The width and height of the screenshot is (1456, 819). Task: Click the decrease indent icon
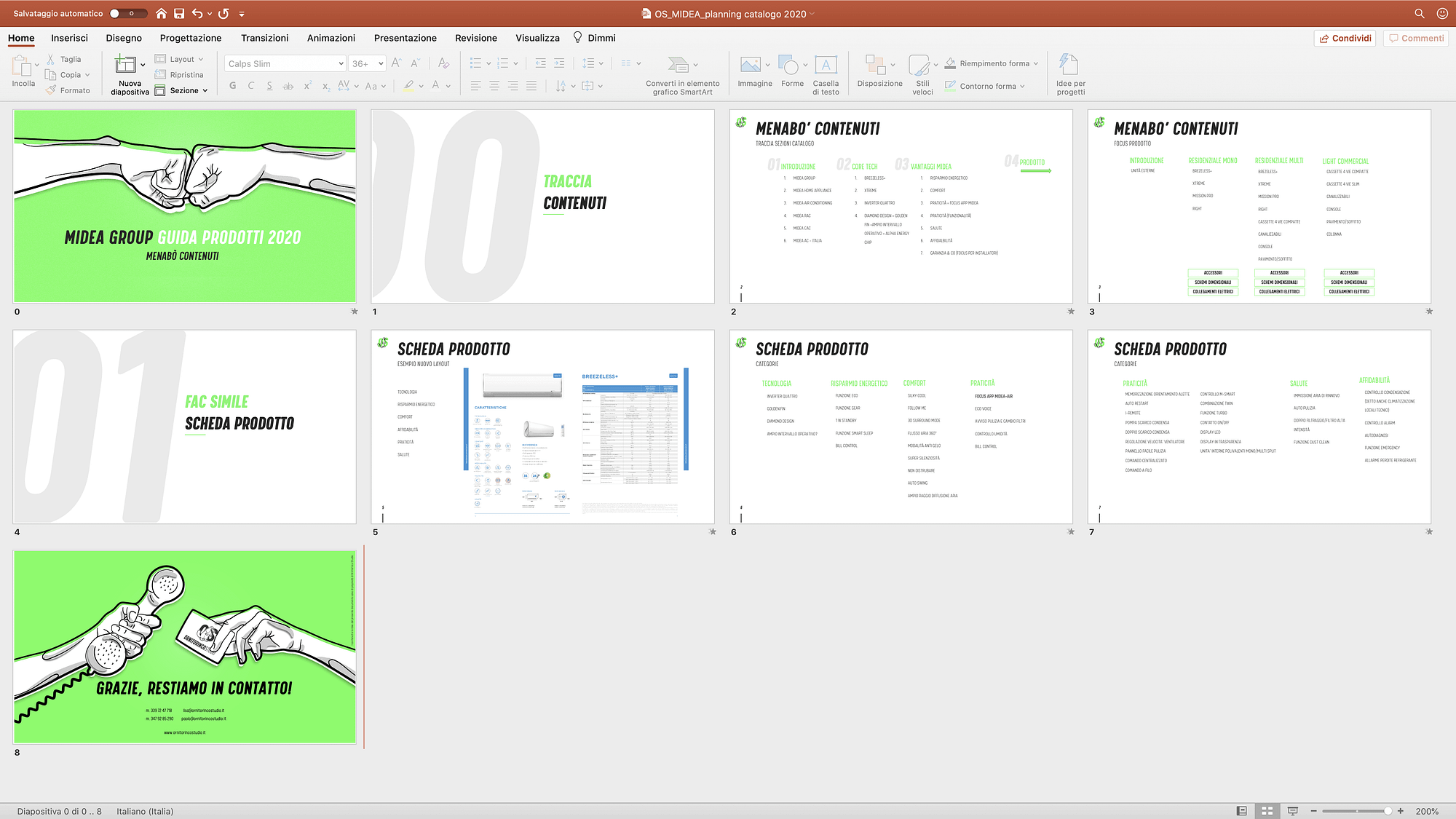(x=540, y=63)
